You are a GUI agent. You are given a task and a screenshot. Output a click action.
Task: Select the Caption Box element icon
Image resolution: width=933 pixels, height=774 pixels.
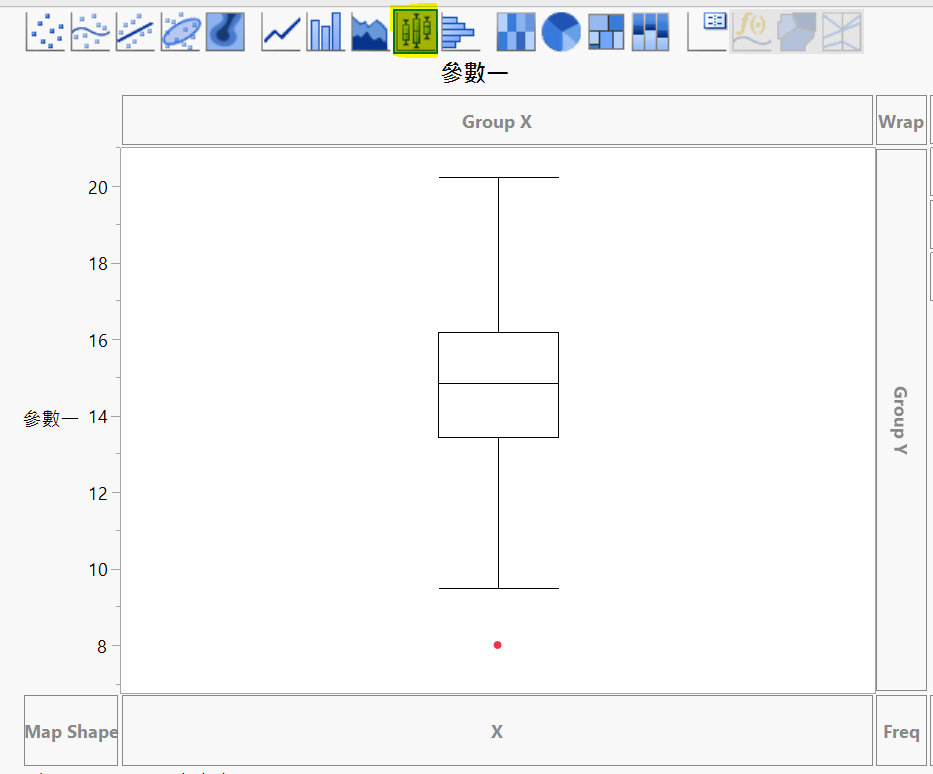click(707, 32)
